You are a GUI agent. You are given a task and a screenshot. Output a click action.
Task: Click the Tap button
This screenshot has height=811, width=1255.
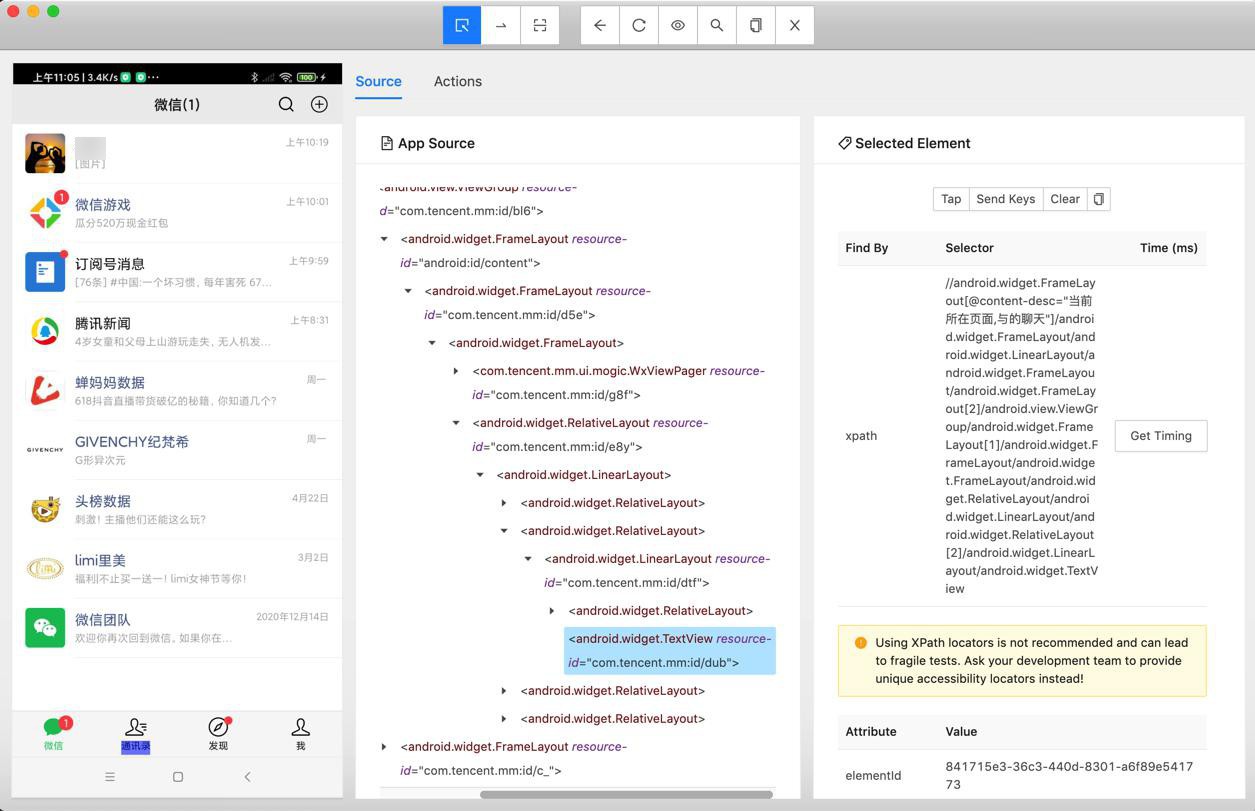click(951, 199)
